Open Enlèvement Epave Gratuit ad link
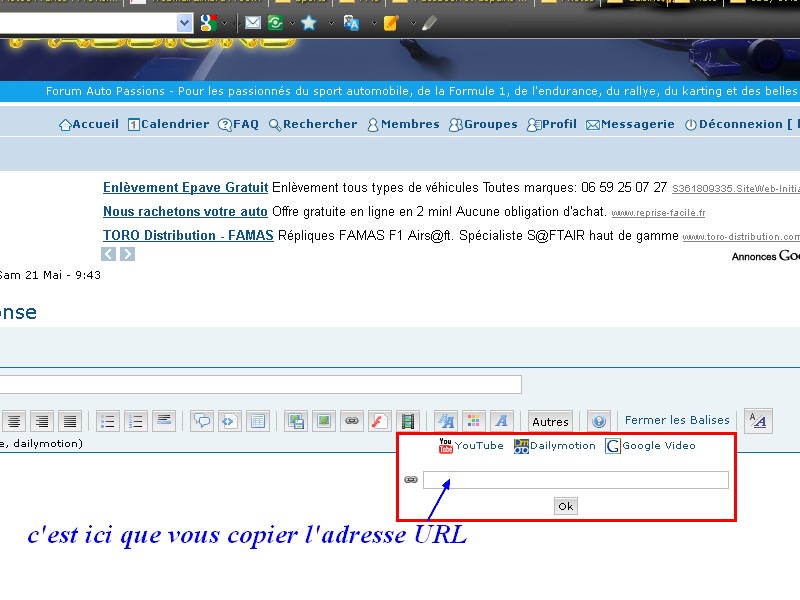 [186, 188]
